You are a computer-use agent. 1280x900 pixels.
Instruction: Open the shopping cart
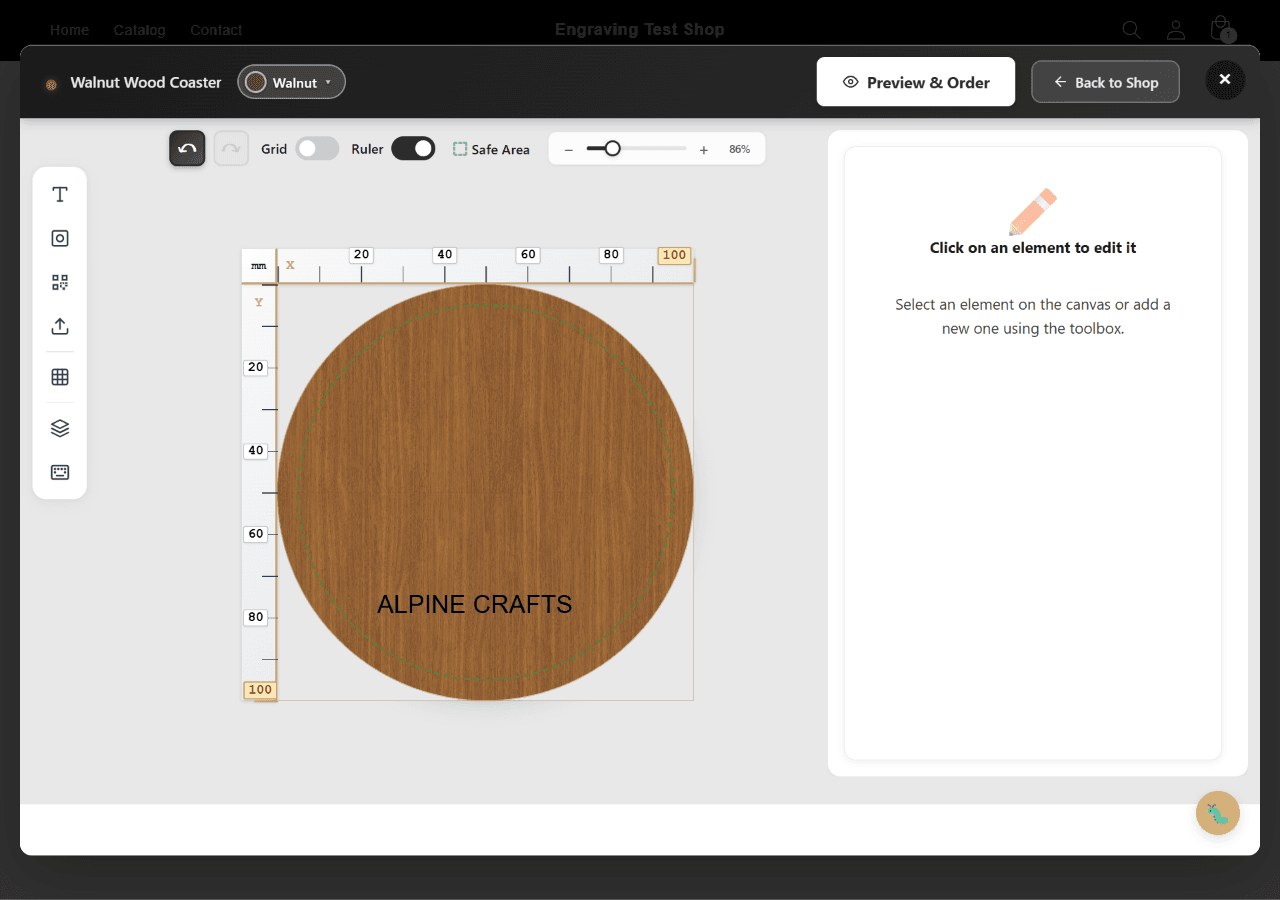pyautogui.click(x=1220, y=29)
